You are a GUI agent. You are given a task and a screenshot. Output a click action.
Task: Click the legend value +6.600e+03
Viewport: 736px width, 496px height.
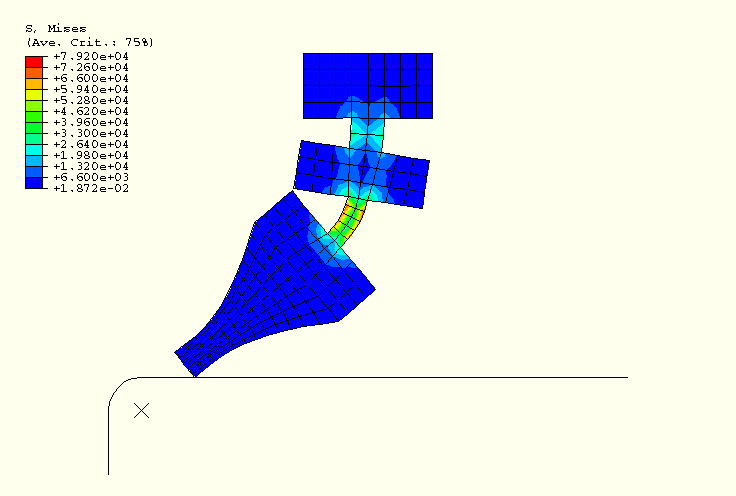[x=91, y=177]
